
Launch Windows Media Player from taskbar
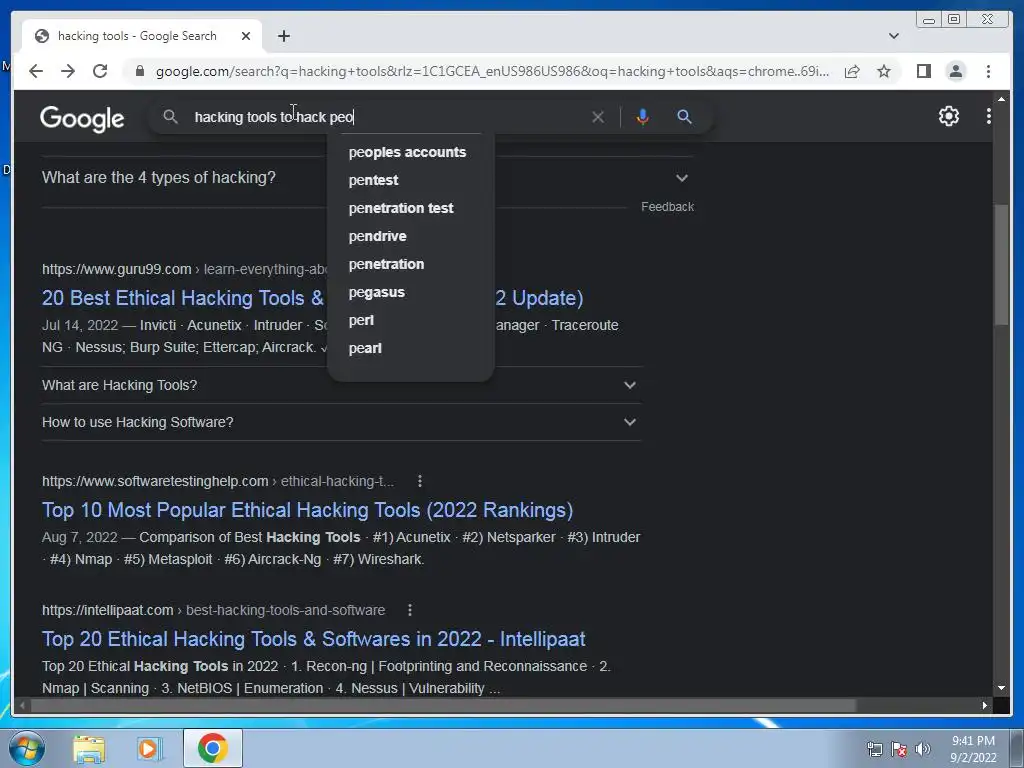click(149, 749)
